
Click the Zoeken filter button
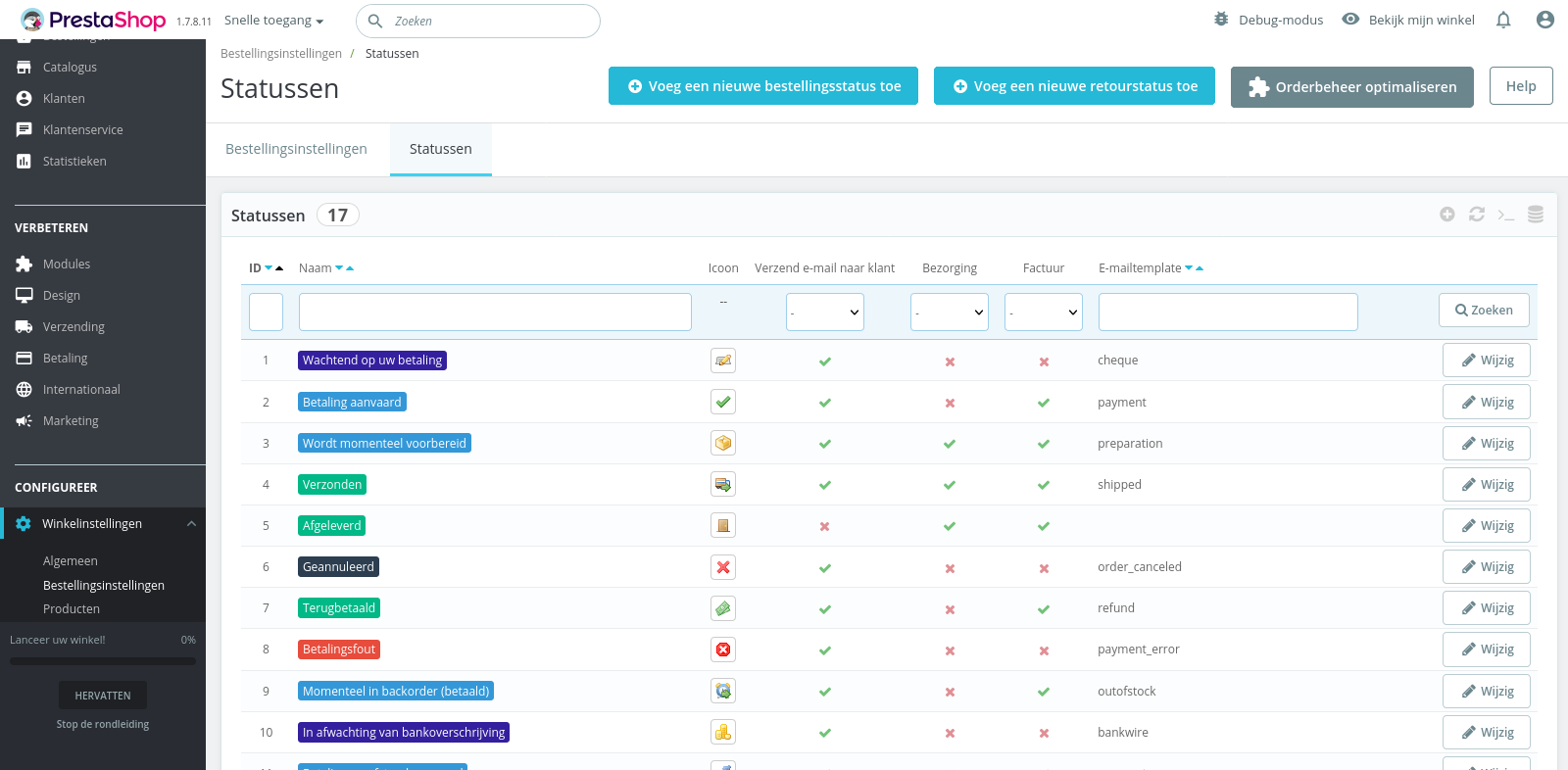tap(1484, 311)
